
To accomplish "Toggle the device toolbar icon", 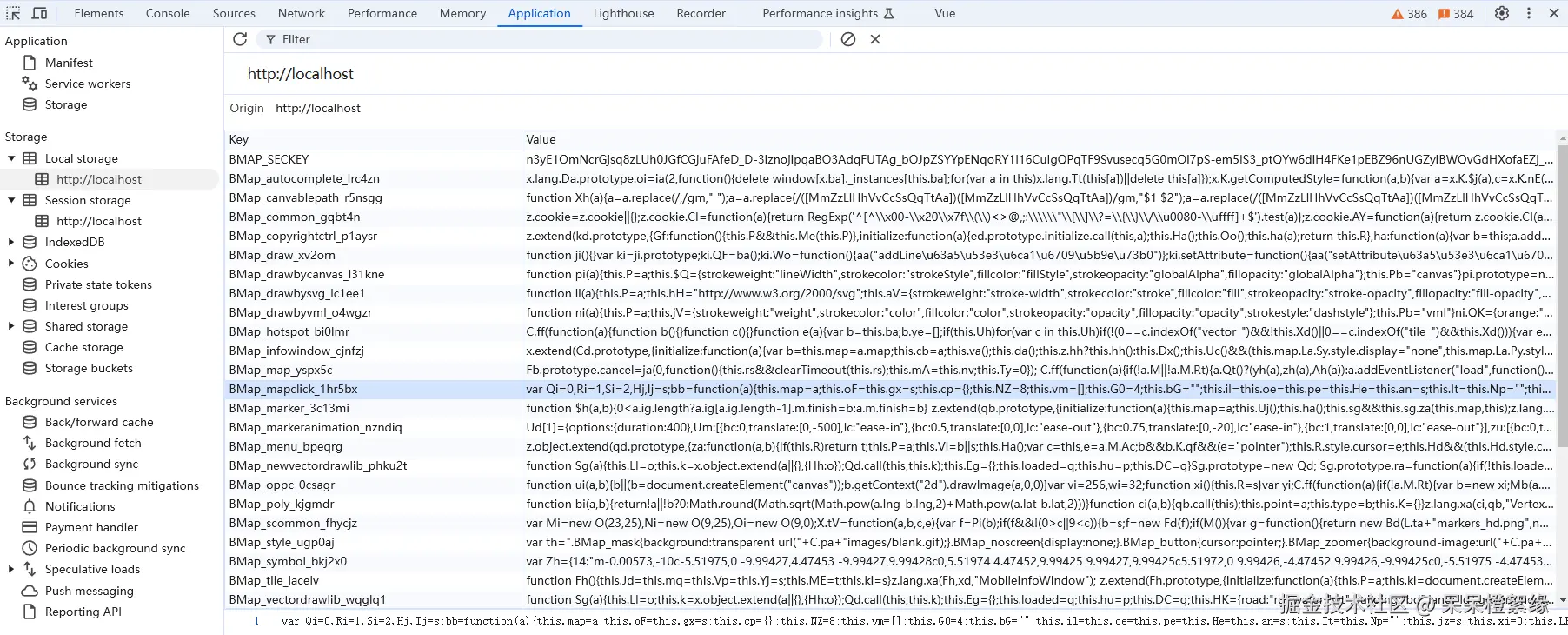I will point(40,13).
